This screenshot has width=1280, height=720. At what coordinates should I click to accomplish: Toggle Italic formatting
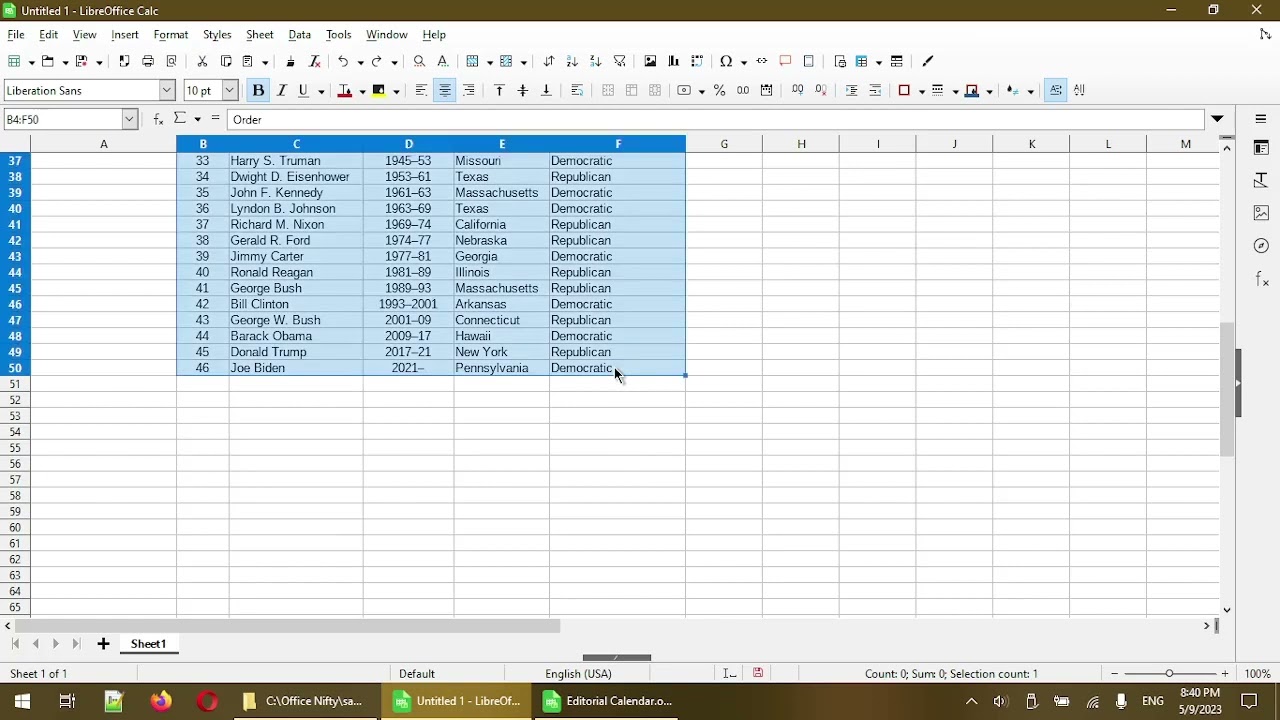point(282,90)
